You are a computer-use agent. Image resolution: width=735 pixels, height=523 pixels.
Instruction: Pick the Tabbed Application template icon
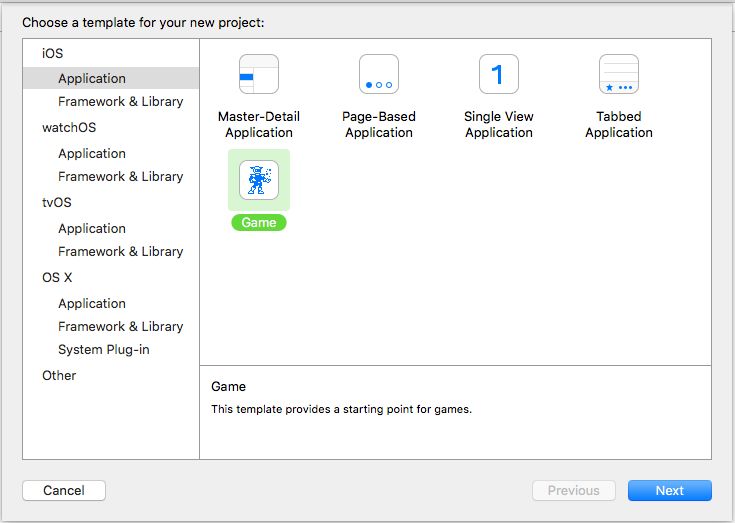click(x=619, y=74)
